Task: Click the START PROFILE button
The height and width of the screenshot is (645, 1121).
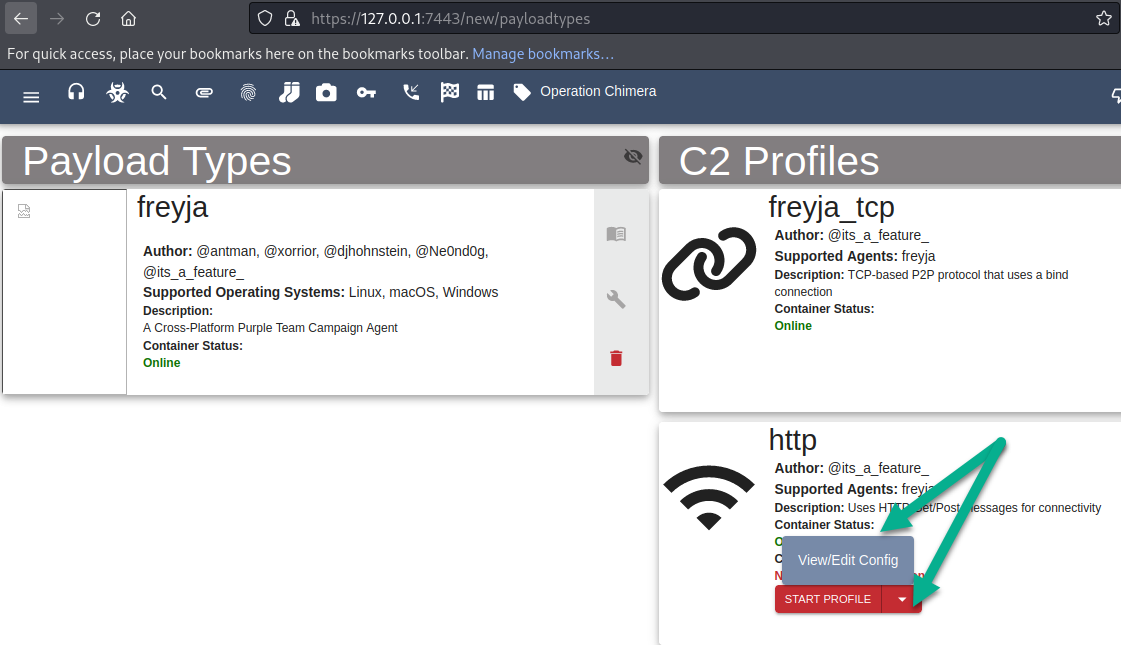Action: (827, 599)
